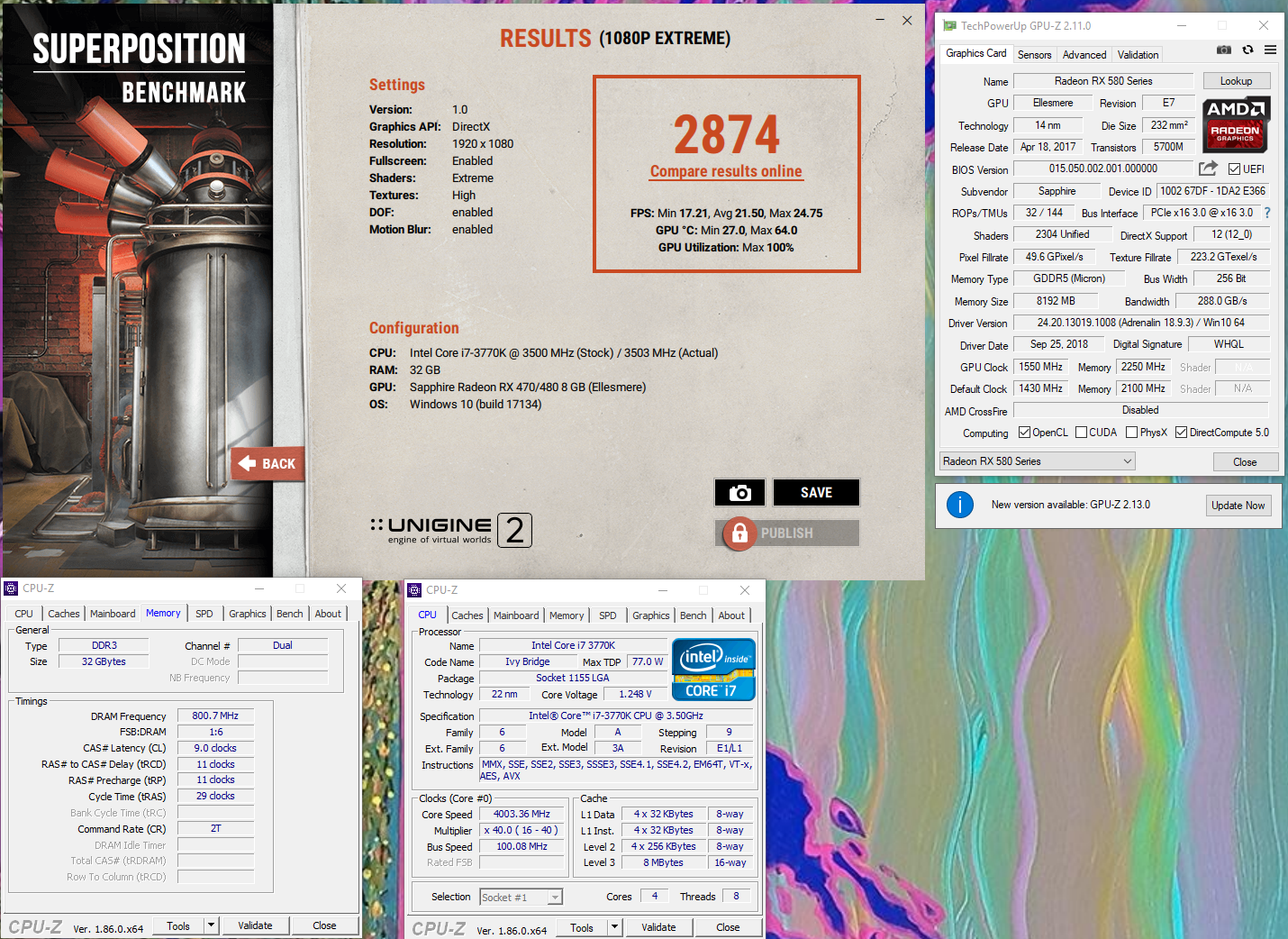Click the Superposition results close X
This screenshot has height=939, width=1288.
pyautogui.click(x=907, y=20)
